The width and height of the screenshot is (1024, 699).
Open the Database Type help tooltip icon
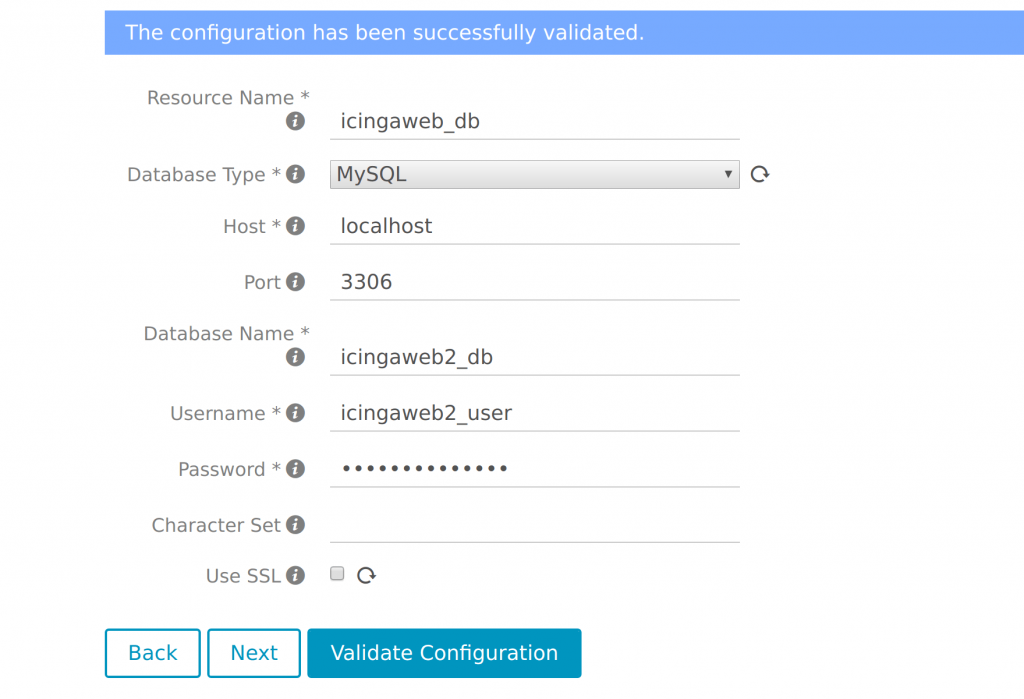coord(295,174)
